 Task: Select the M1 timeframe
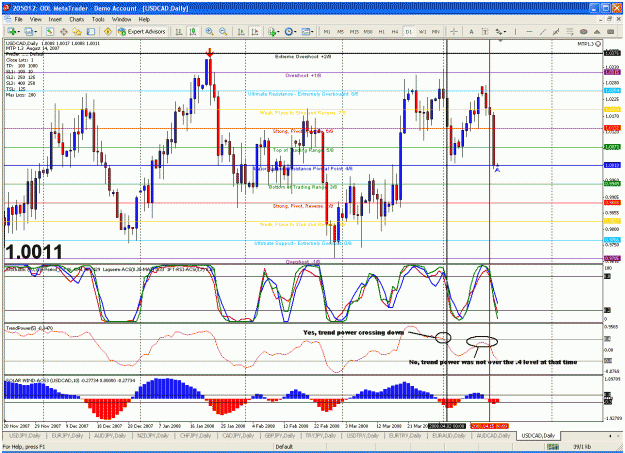click(327, 32)
